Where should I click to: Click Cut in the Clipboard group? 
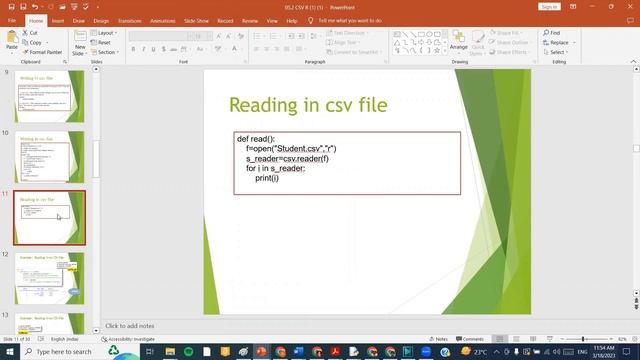coord(30,33)
